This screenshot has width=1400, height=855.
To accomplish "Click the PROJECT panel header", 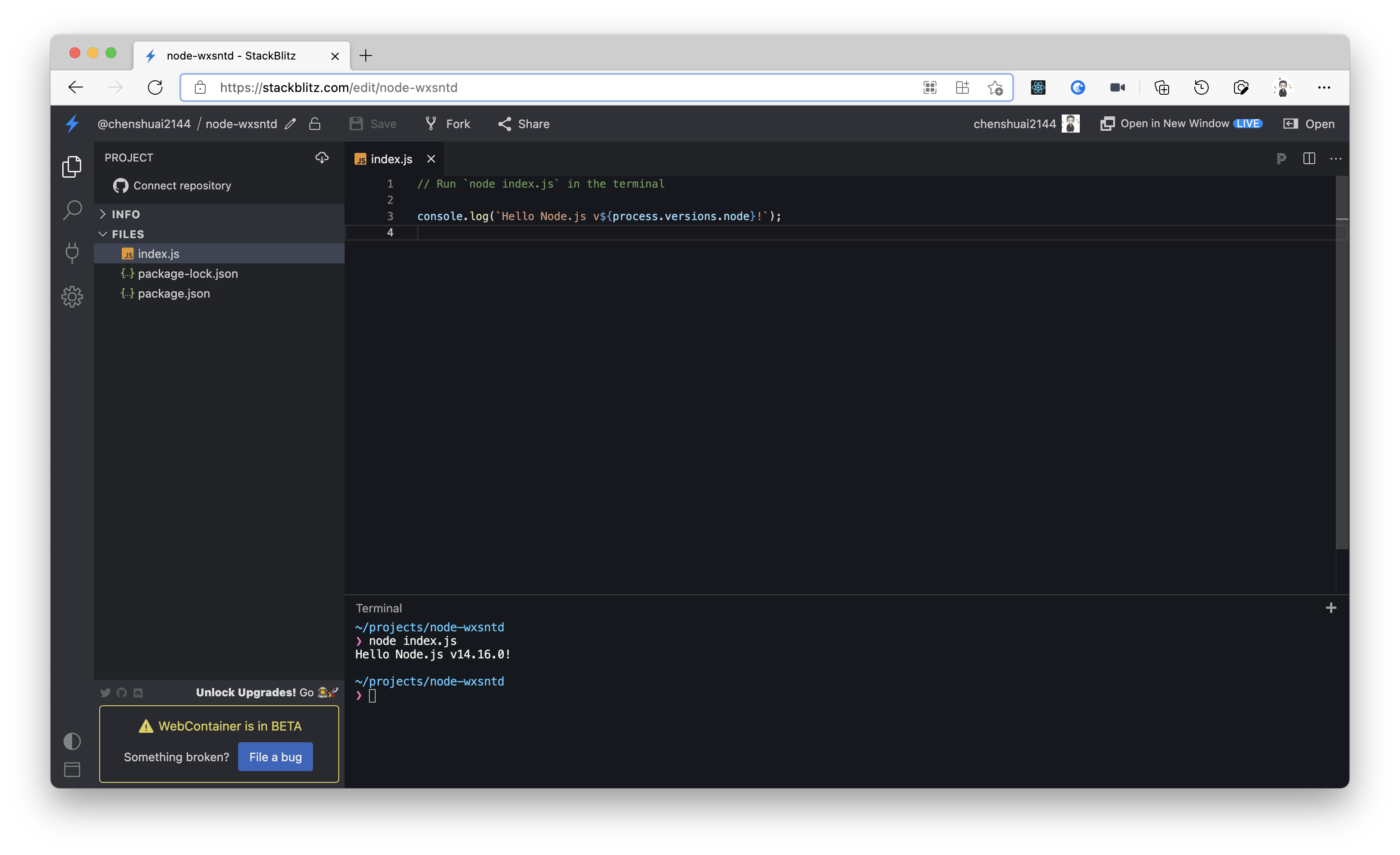I will [129, 157].
